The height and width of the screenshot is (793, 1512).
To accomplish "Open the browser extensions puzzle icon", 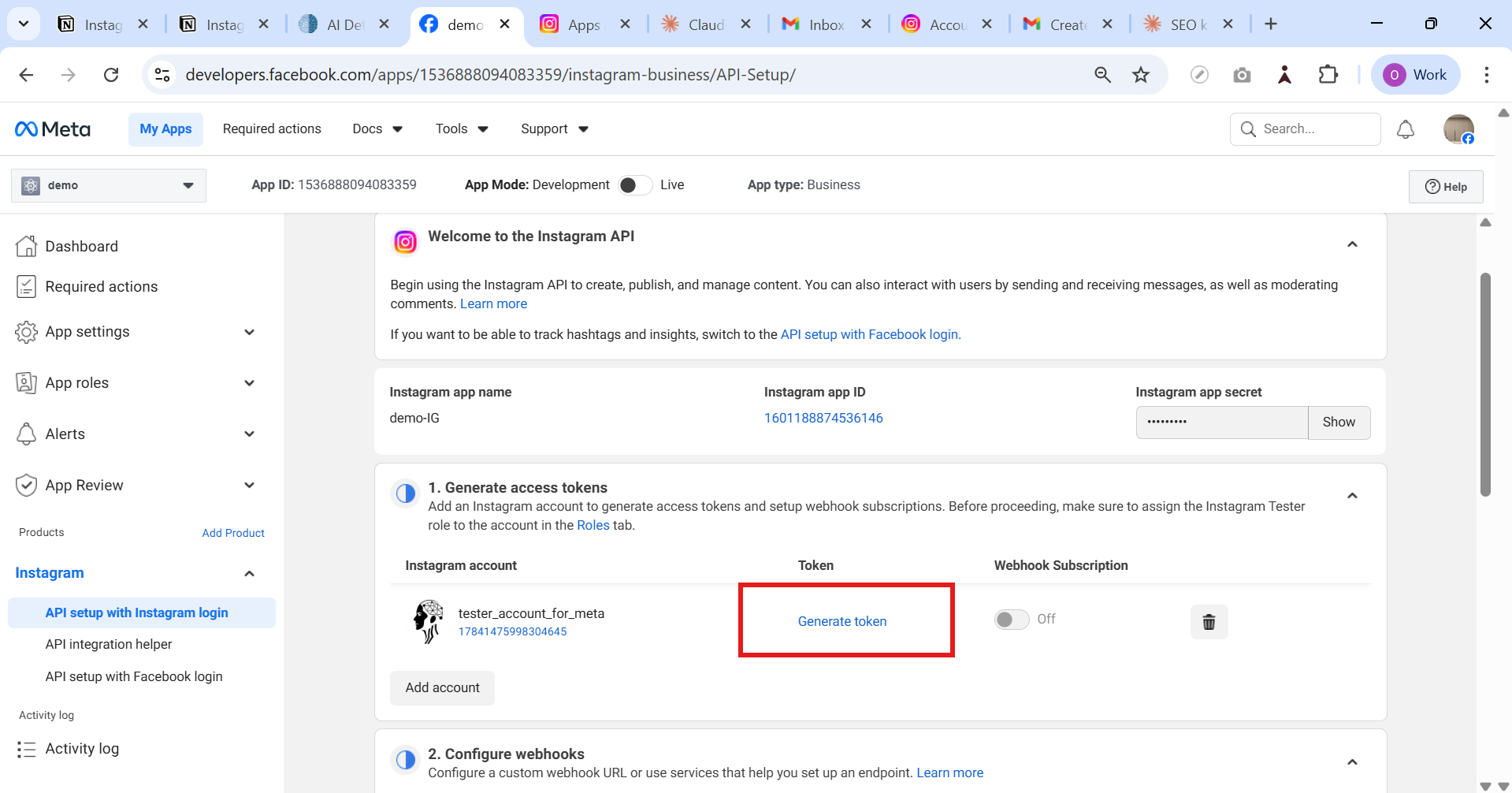I will (1328, 75).
